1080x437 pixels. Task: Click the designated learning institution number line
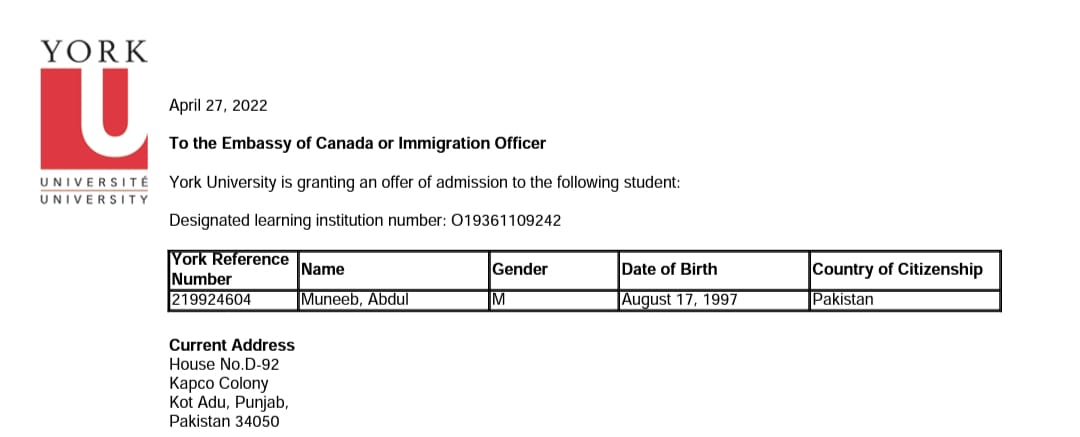(365, 220)
